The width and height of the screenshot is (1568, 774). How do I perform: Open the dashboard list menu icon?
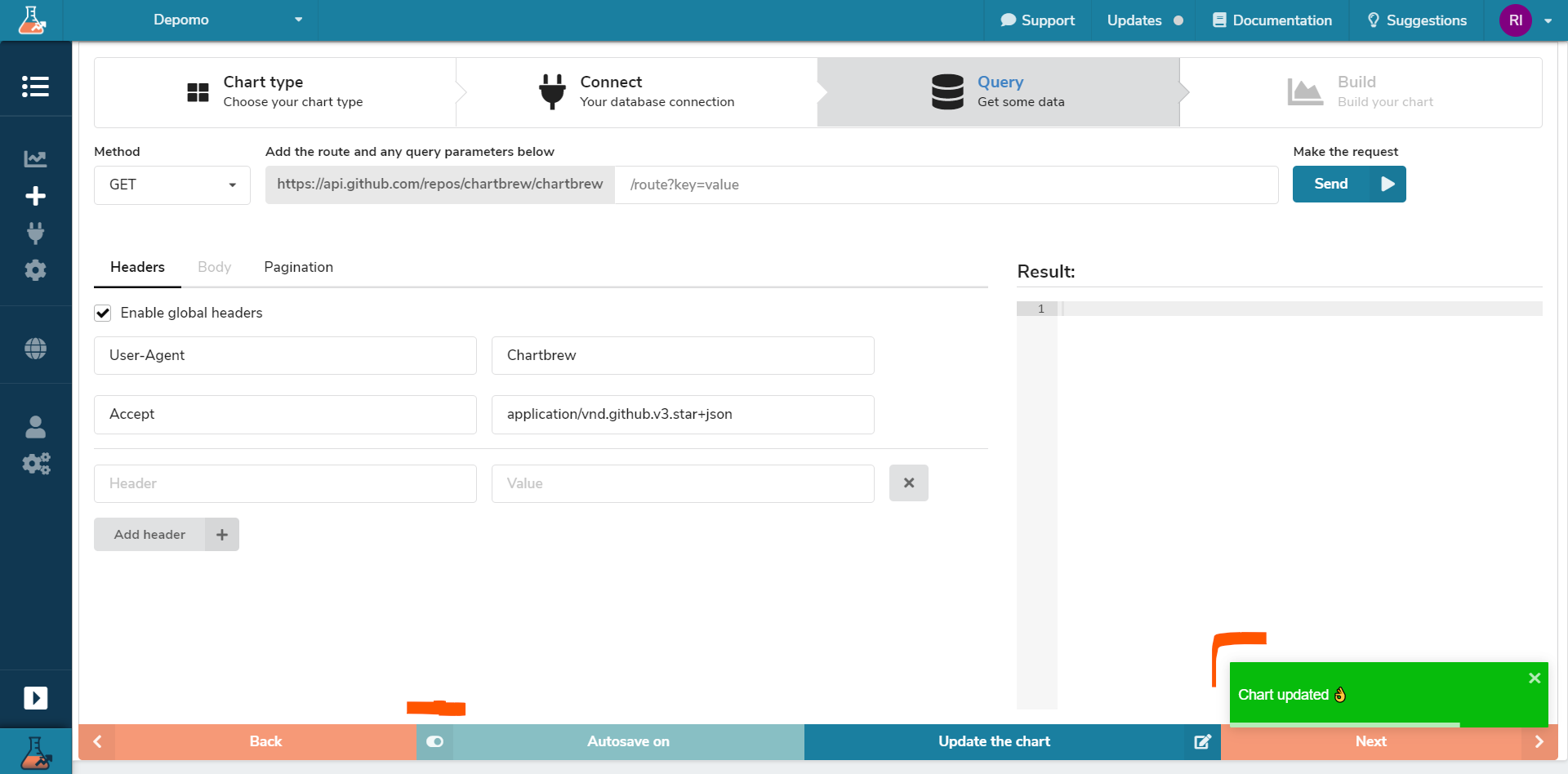(x=35, y=87)
